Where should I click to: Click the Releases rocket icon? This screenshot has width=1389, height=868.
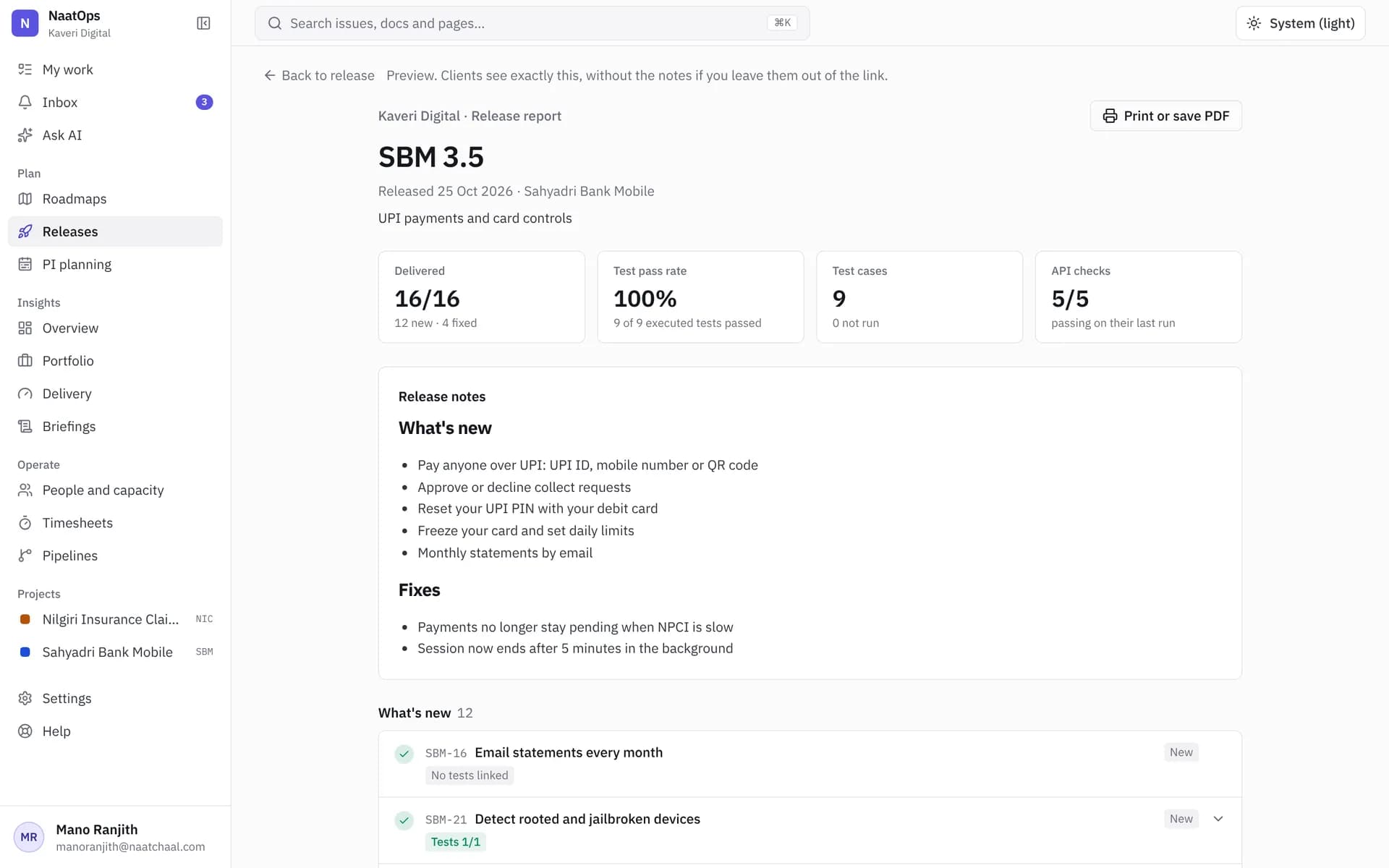25,231
